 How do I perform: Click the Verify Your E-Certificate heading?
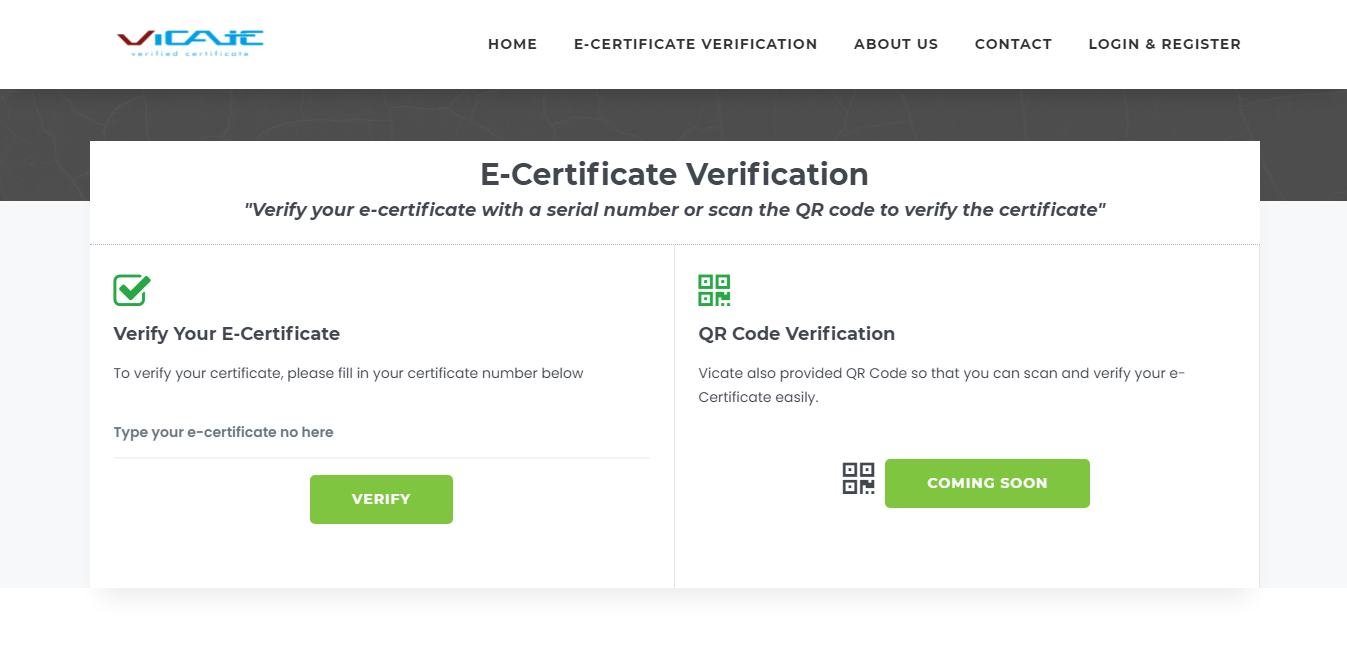(x=227, y=334)
